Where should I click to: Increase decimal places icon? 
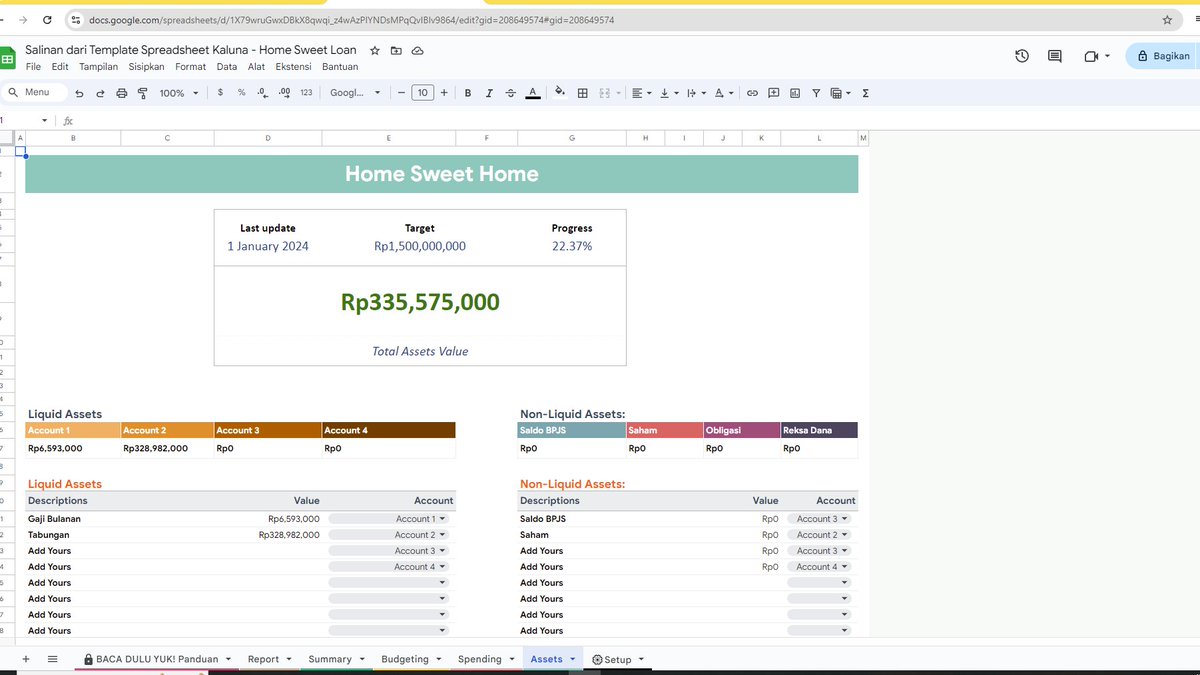pos(284,92)
